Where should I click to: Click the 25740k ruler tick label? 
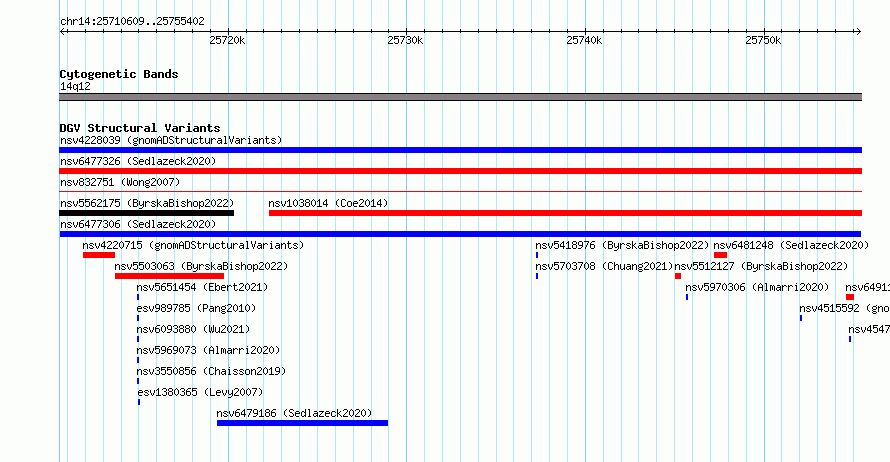[x=584, y=40]
